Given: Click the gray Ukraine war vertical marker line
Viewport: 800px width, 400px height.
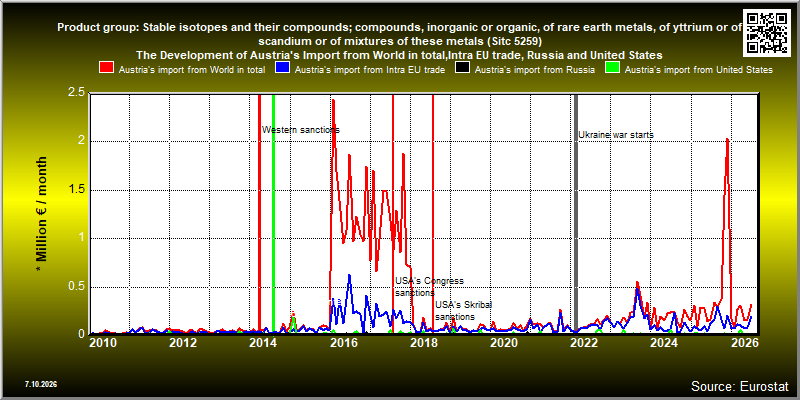Looking at the screenshot, I should pyautogui.click(x=576, y=214).
